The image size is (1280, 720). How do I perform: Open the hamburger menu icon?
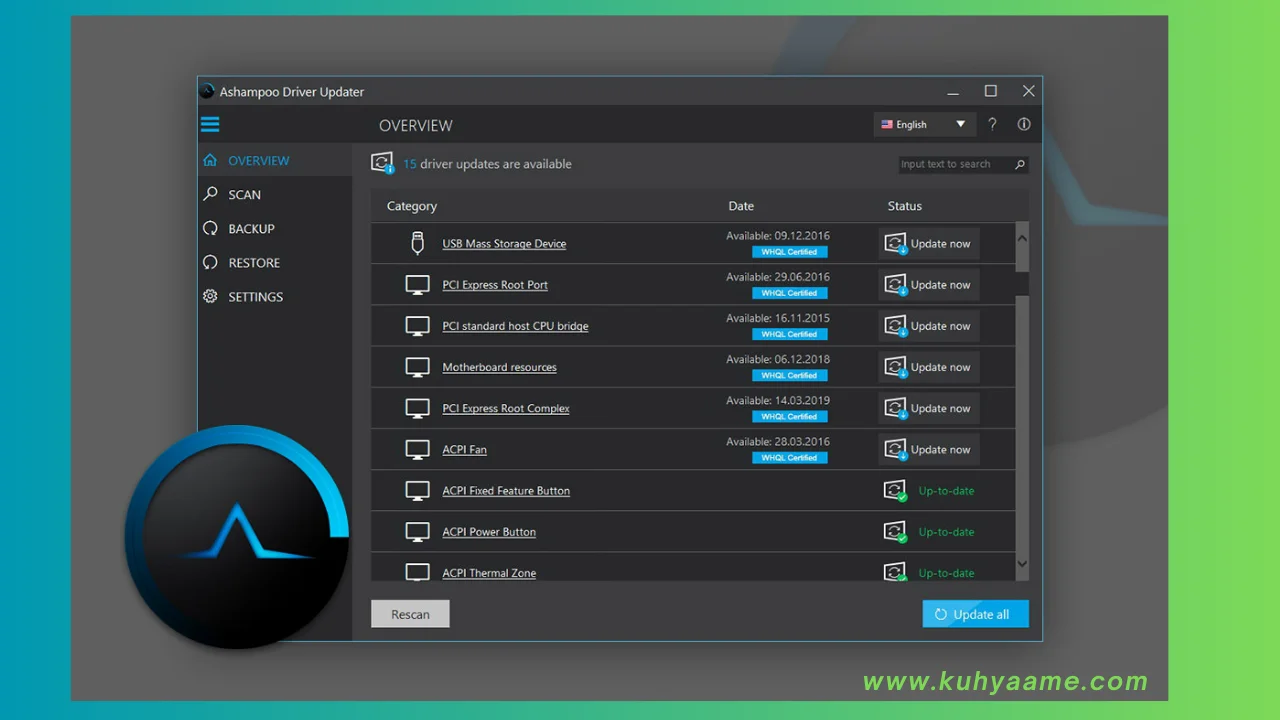(x=210, y=125)
